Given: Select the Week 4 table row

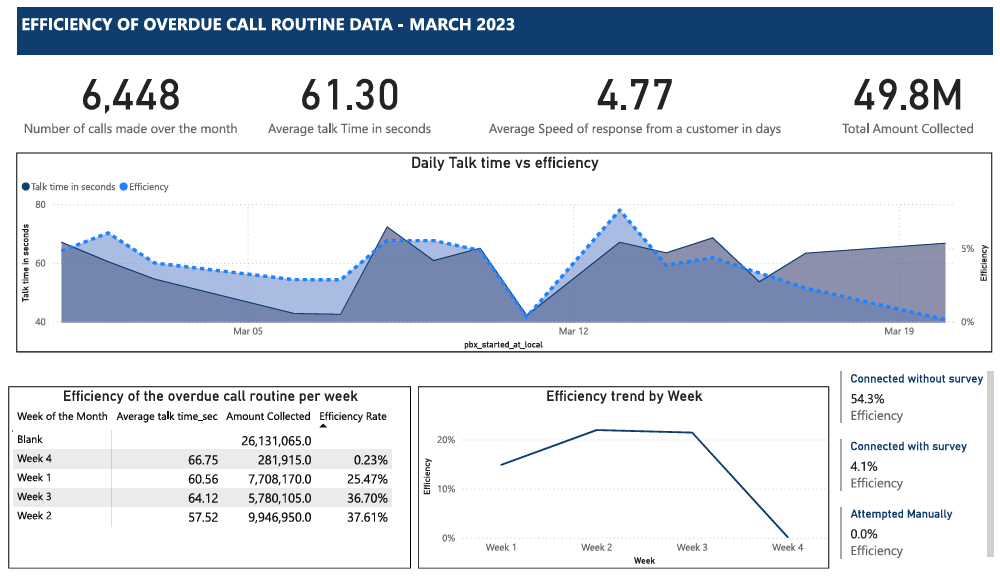Looking at the screenshot, I should (200, 458).
